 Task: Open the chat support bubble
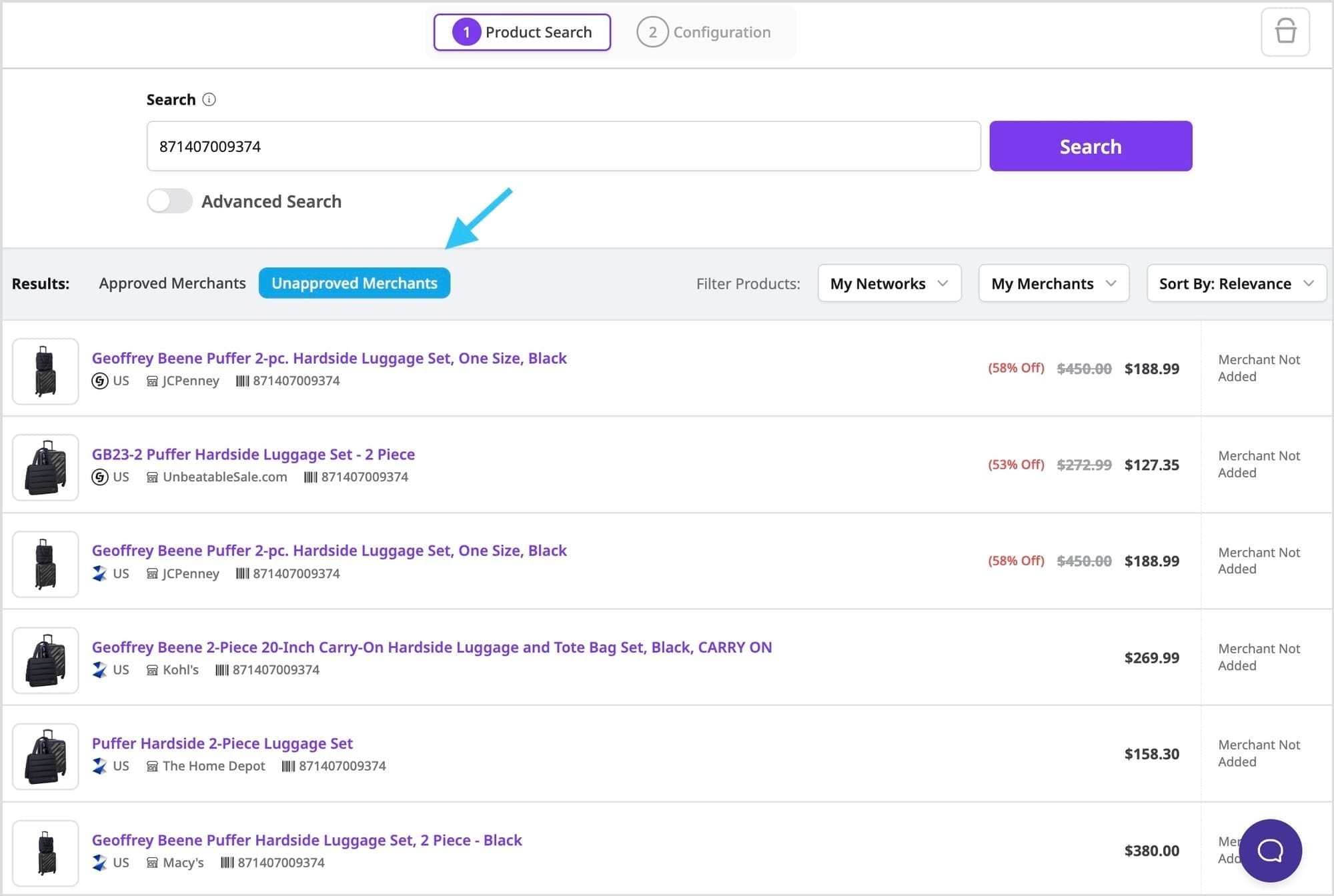click(x=1270, y=850)
